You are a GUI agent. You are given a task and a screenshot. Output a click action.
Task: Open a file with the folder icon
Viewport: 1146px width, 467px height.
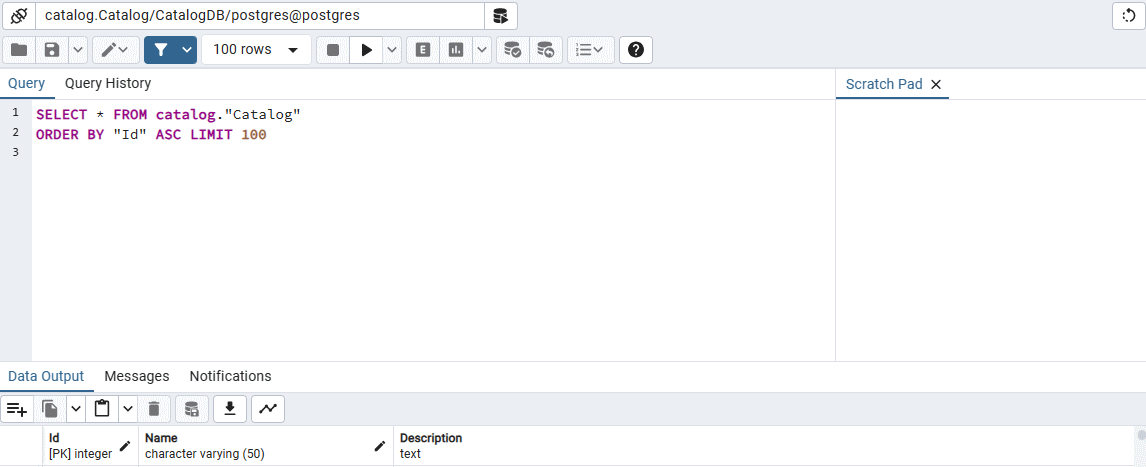point(19,50)
